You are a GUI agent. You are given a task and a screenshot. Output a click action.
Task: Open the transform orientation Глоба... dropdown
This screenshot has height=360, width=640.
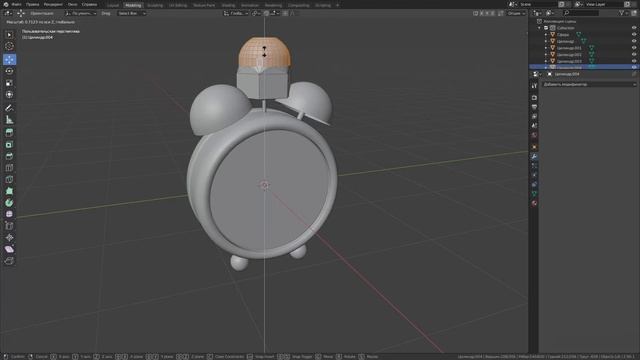(x=236, y=13)
